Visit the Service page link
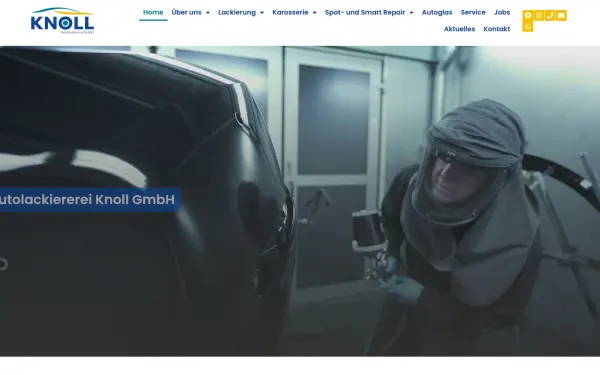600x375 pixels. [x=473, y=12]
